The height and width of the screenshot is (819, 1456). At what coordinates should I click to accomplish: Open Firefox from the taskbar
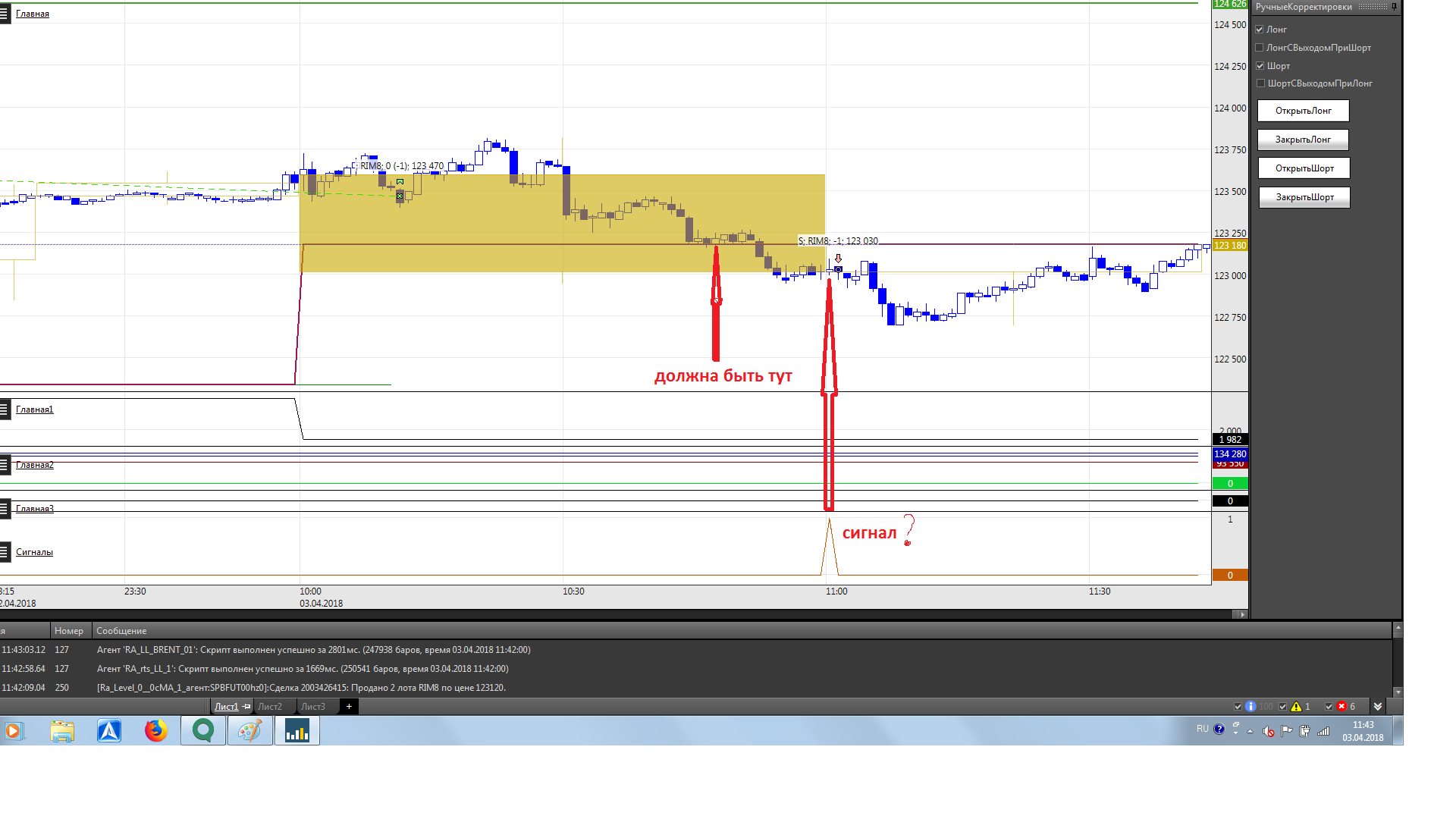point(156,731)
